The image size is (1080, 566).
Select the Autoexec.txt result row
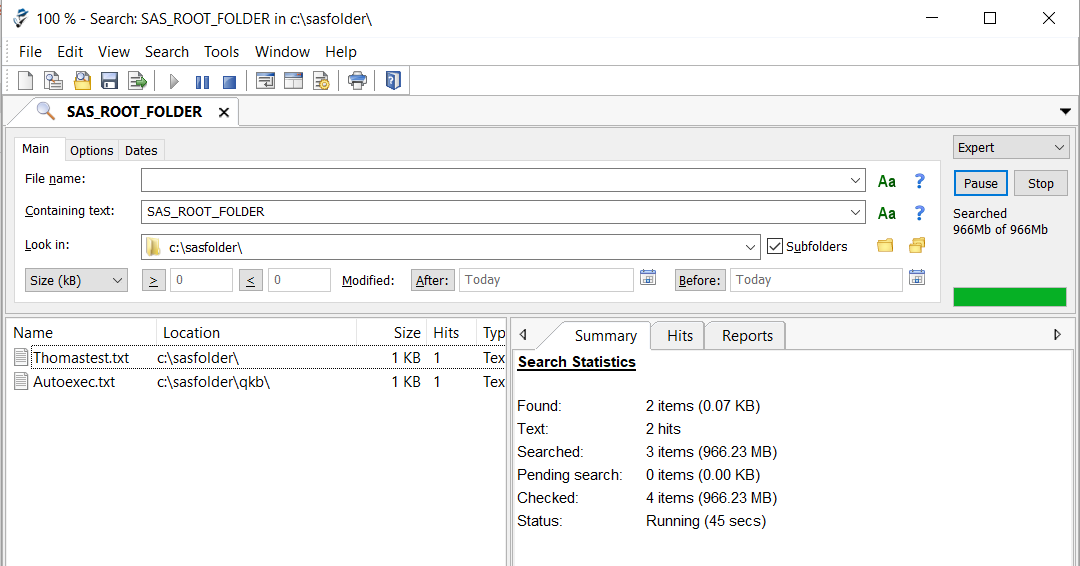click(x=74, y=382)
